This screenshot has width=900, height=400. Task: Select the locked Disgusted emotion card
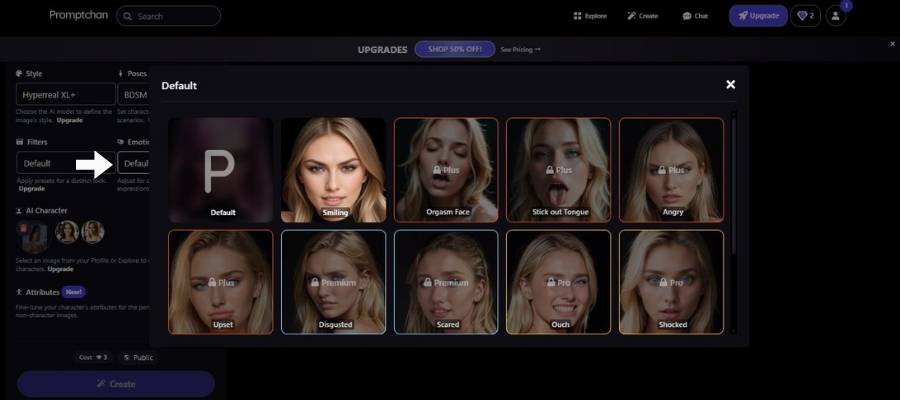click(333, 282)
